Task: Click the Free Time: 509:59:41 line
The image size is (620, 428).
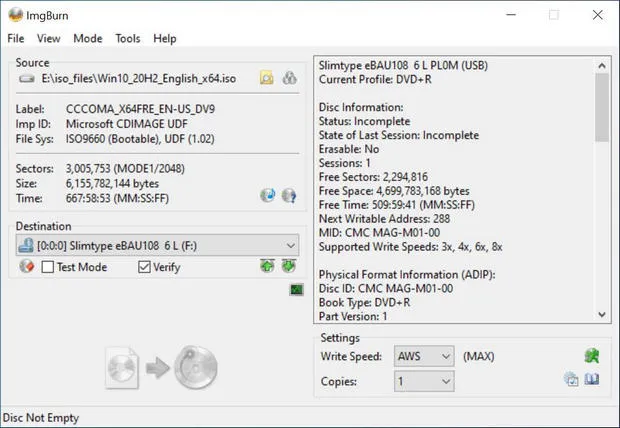Action: pos(397,205)
